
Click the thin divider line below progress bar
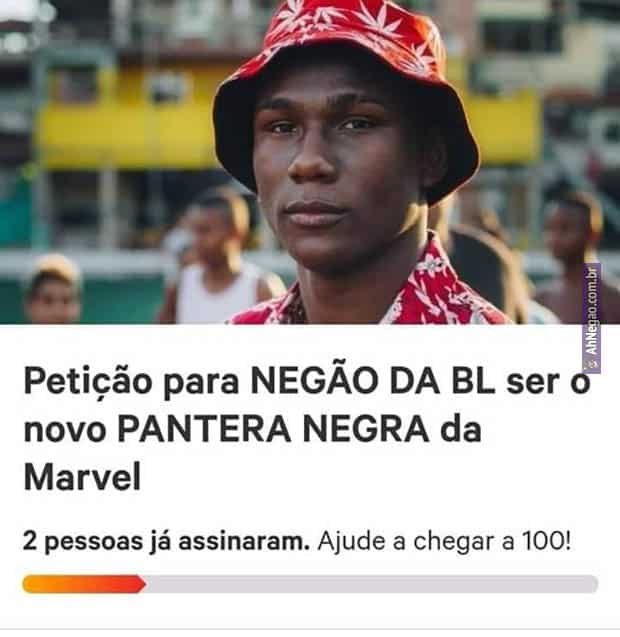[x=310, y=628]
